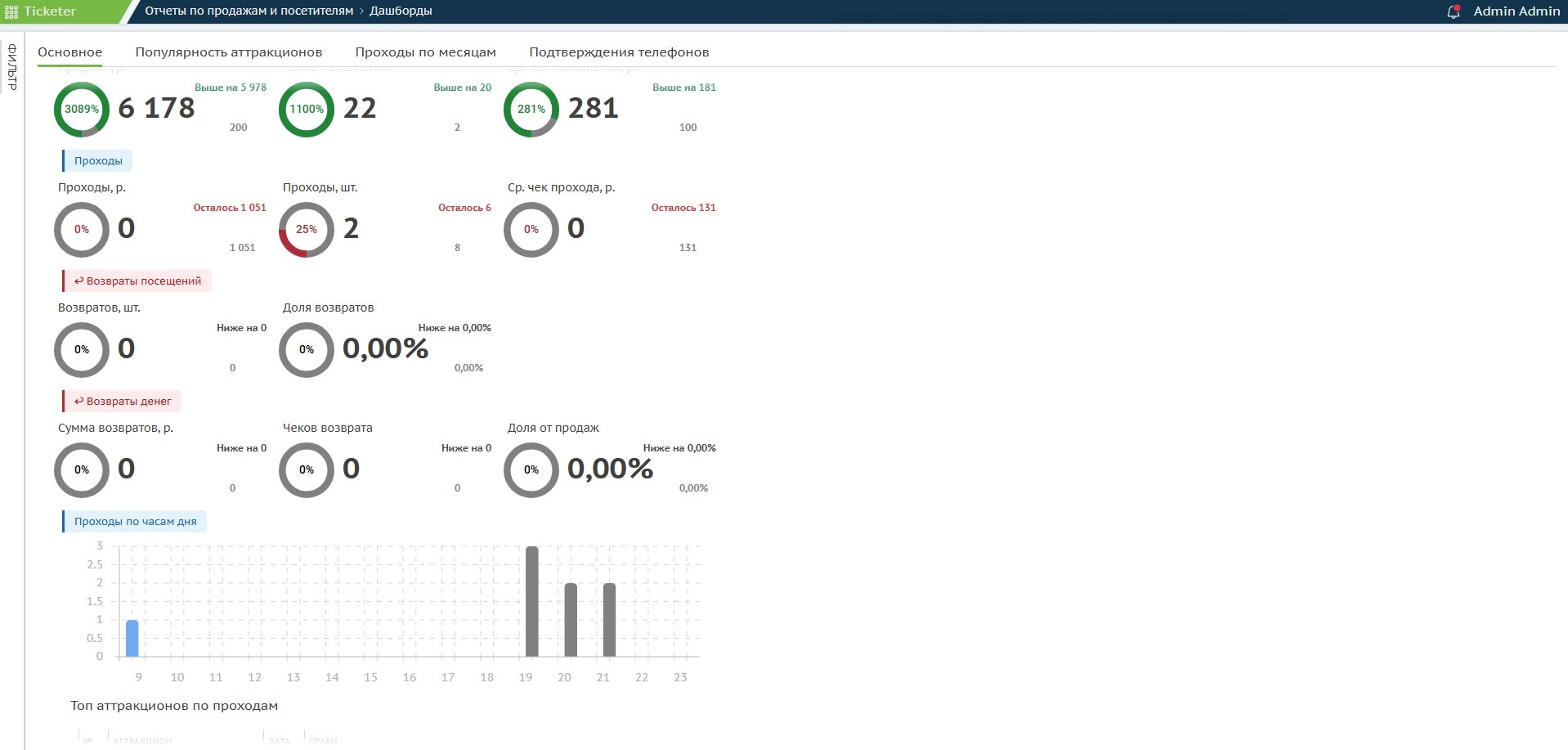Viewport: 1568px width, 750px height.
Task: Click the 3089% progress ring
Action: click(x=82, y=109)
